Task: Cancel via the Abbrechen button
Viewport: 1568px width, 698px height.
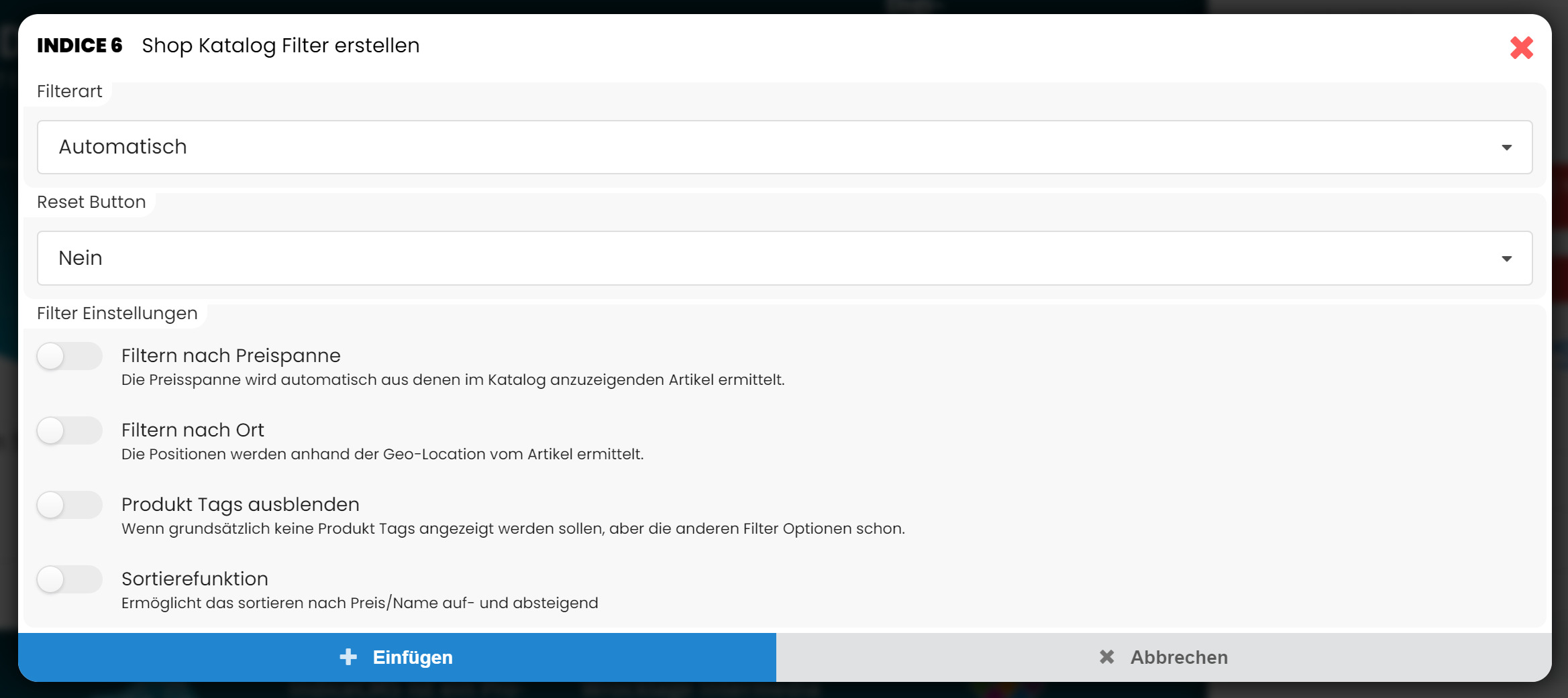Action: tap(1163, 657)
